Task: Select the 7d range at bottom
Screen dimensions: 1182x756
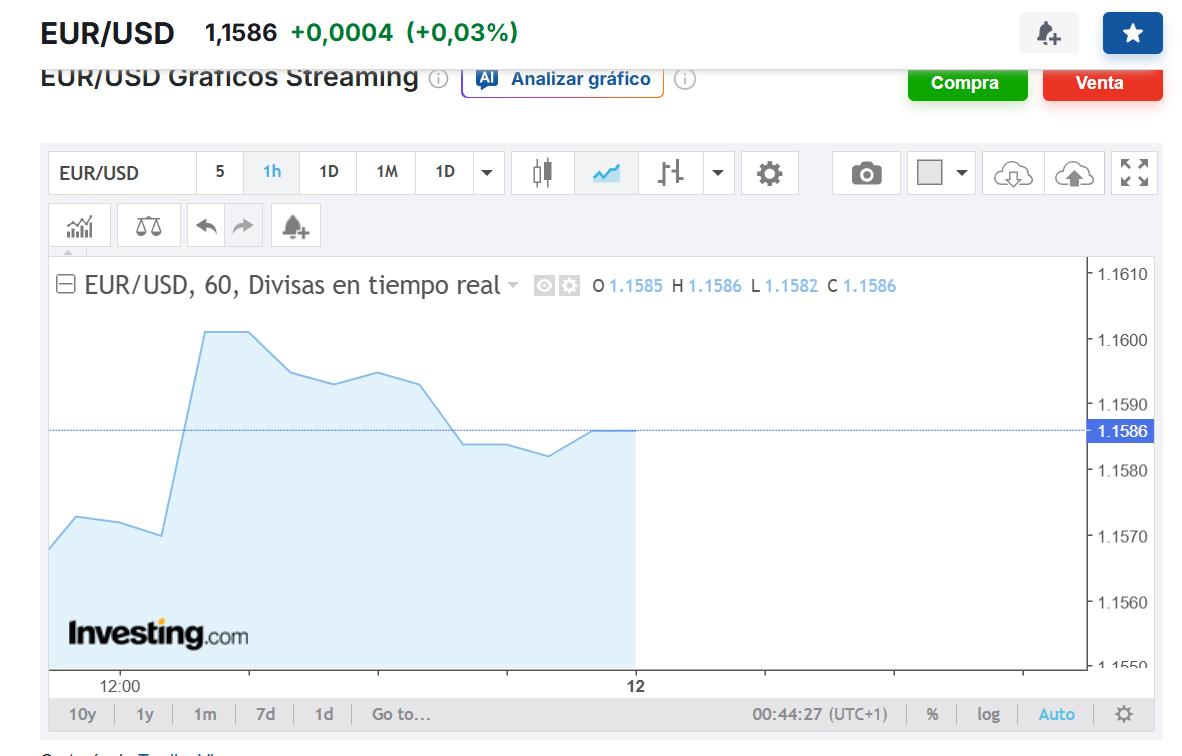Action: point(265,714)
